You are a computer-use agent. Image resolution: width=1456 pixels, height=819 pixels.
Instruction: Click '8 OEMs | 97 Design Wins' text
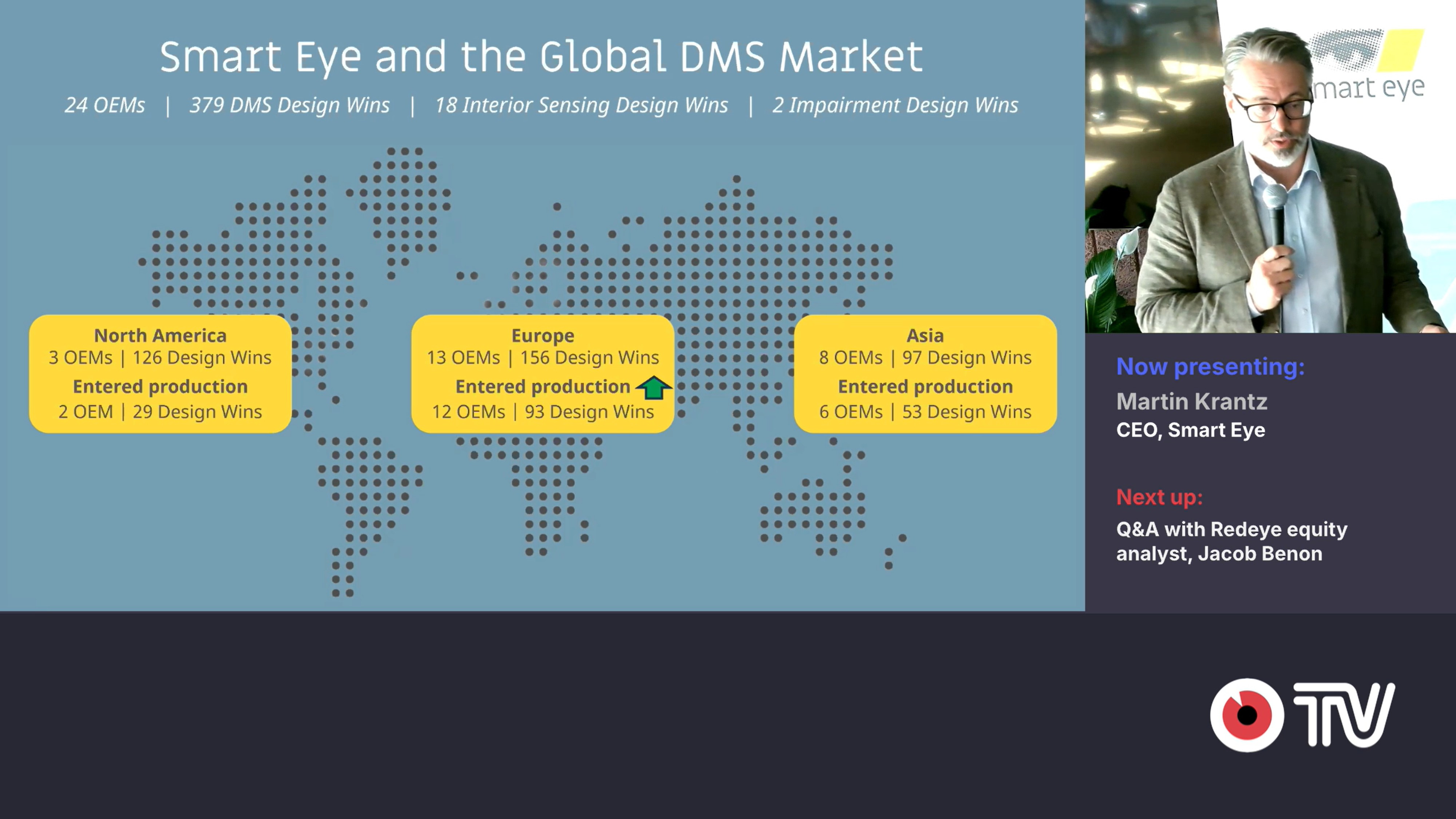[x=925, y=358]
